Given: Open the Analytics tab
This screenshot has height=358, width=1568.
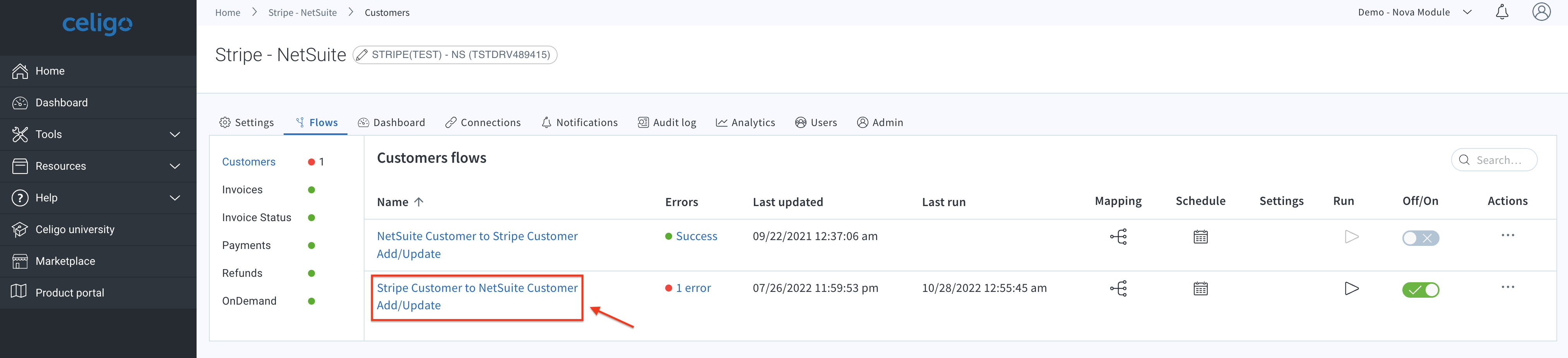Looking at the screenshot, I should coord(745,122).
